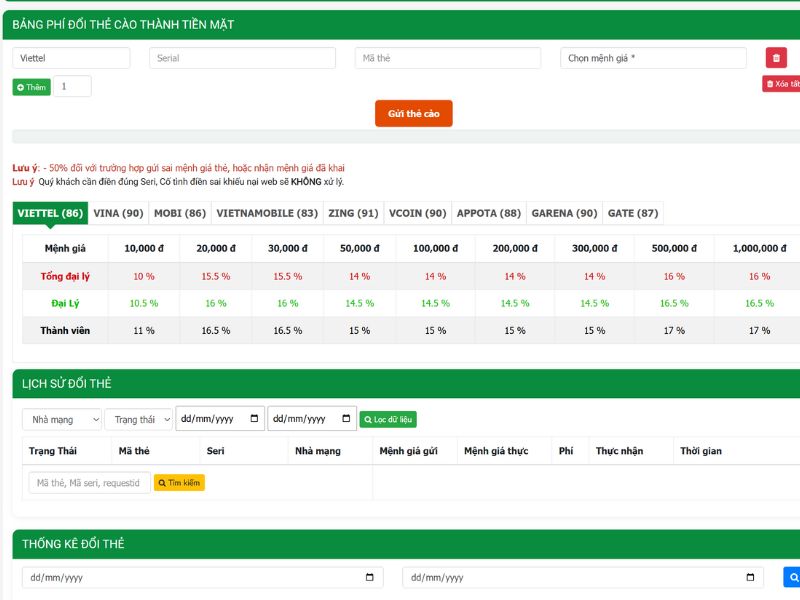The width and height of the screenshot is (800, 600).
Task: Switch to the ZING (91) tab
Action: pyautogui.click(x=353, y=213)
